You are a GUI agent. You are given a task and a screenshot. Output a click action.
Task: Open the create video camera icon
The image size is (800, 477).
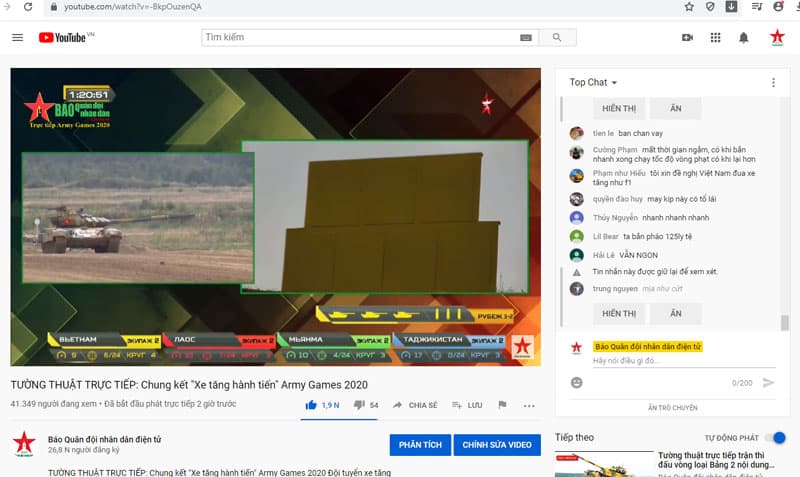(x=687, y=37)
